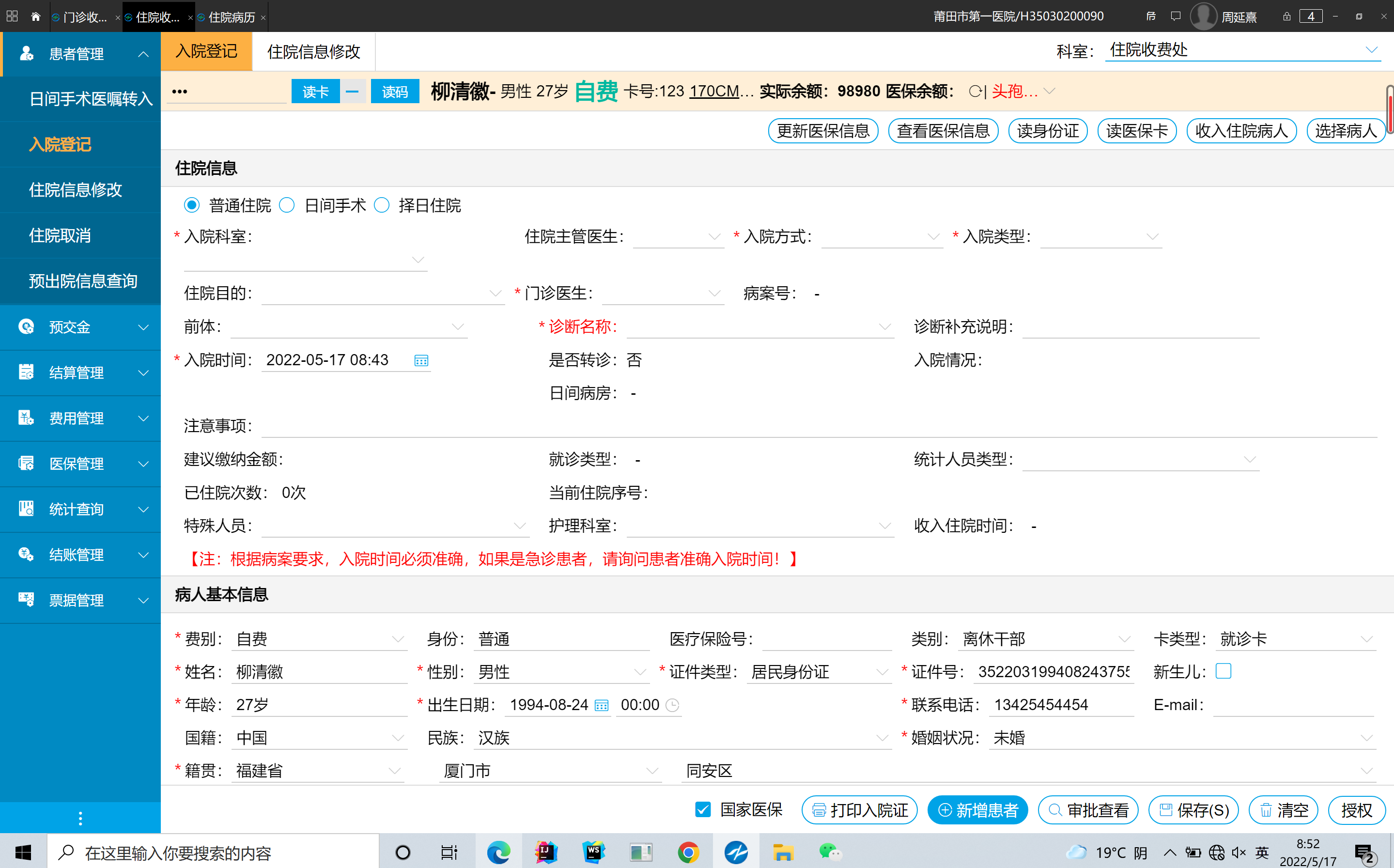Click the refresh icon beside 医保余额
Screen dimensions: 1394x868
click(975, 91)
